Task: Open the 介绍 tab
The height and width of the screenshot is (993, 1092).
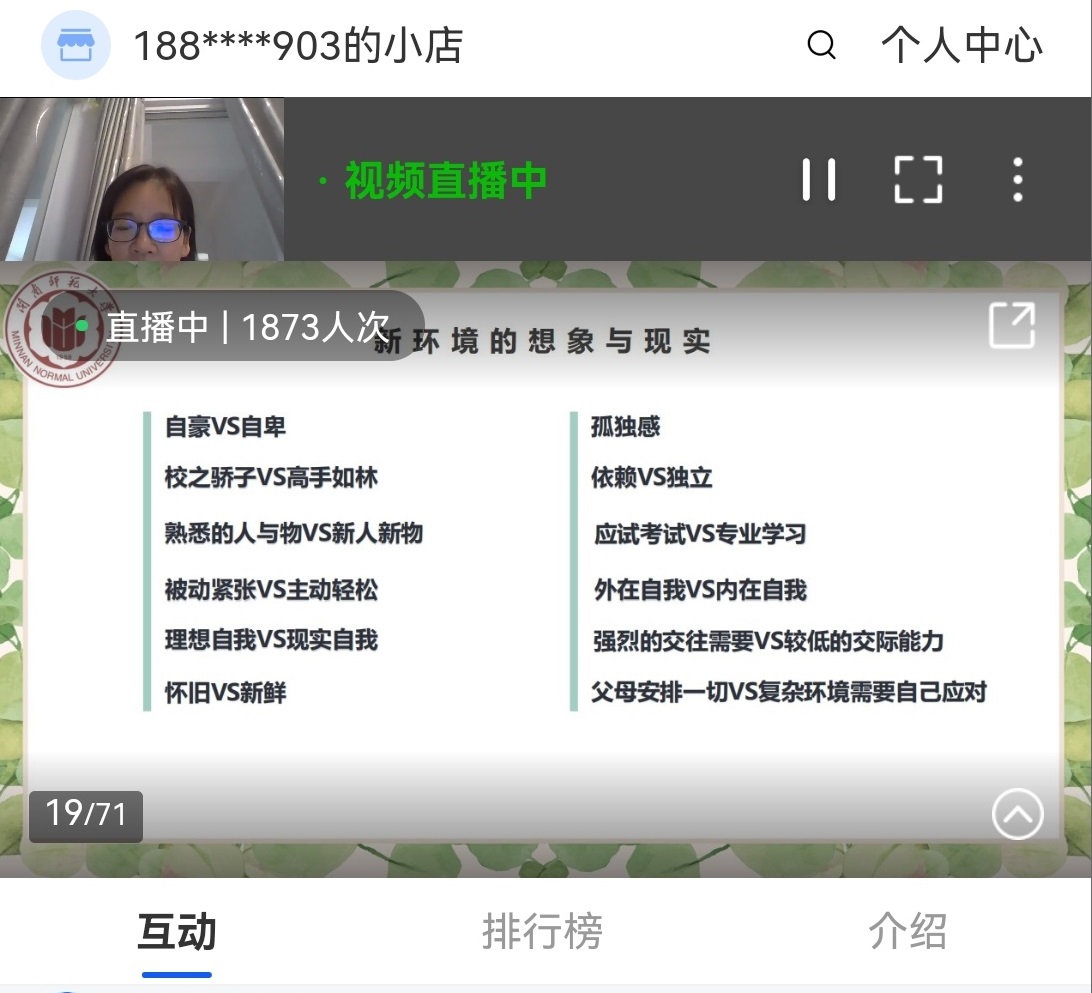Action: pos(908,930)
